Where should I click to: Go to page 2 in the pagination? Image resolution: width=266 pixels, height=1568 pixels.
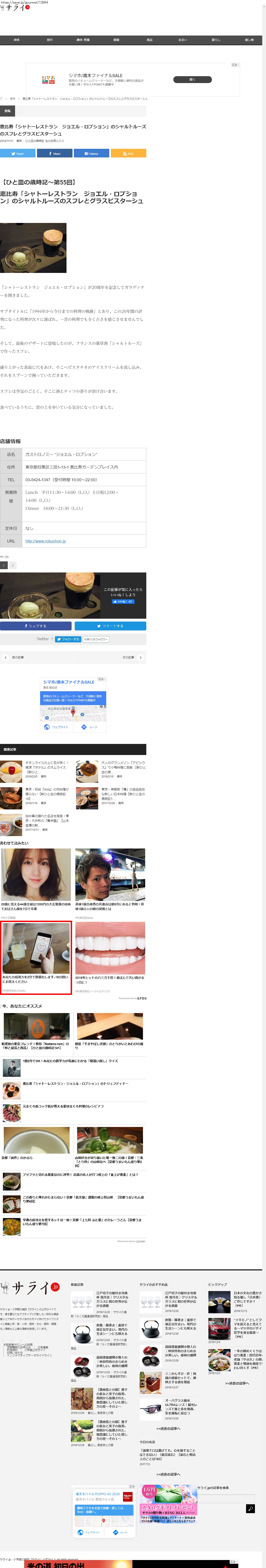13,565
